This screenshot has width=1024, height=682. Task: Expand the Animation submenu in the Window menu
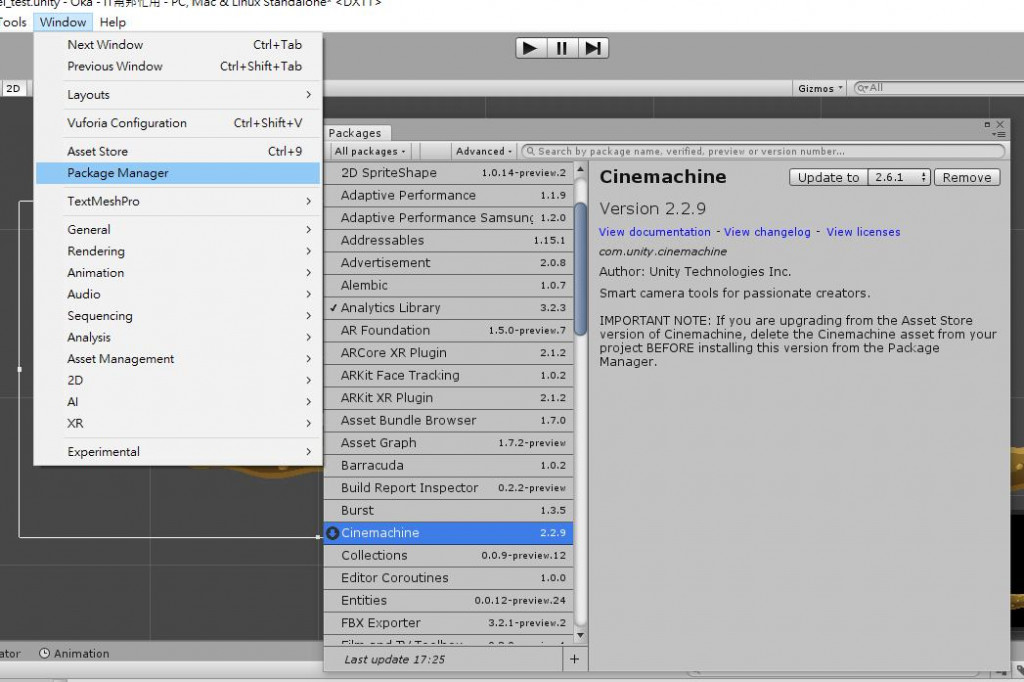click(x=178, y=272)
